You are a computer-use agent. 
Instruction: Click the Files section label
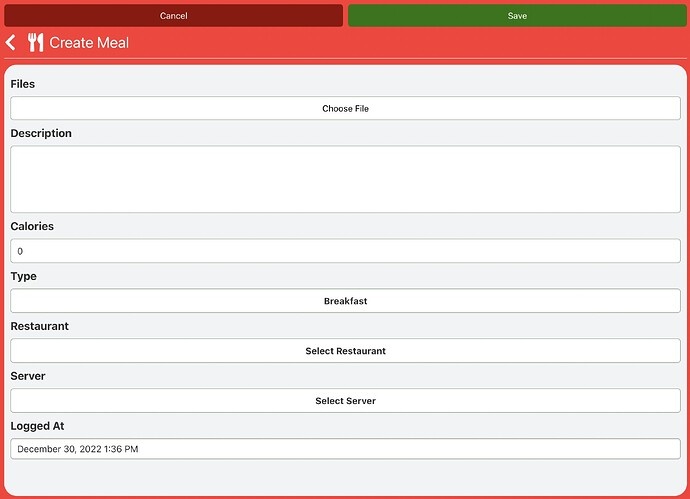(x=22, y=84)
